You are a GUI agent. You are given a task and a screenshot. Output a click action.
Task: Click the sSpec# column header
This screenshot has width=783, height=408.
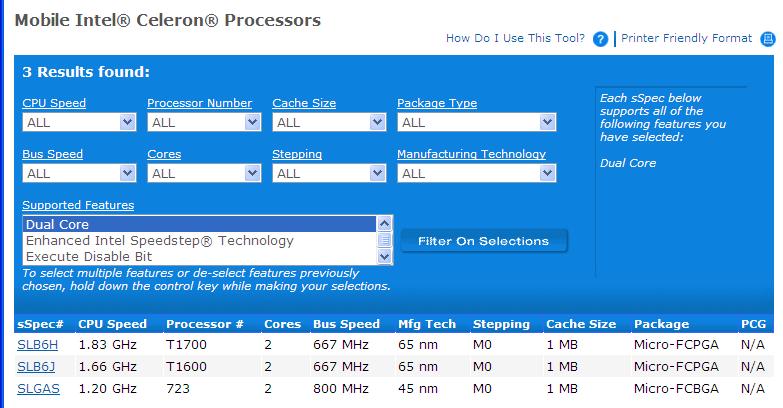pyautogui.click(x=40, y=324)
